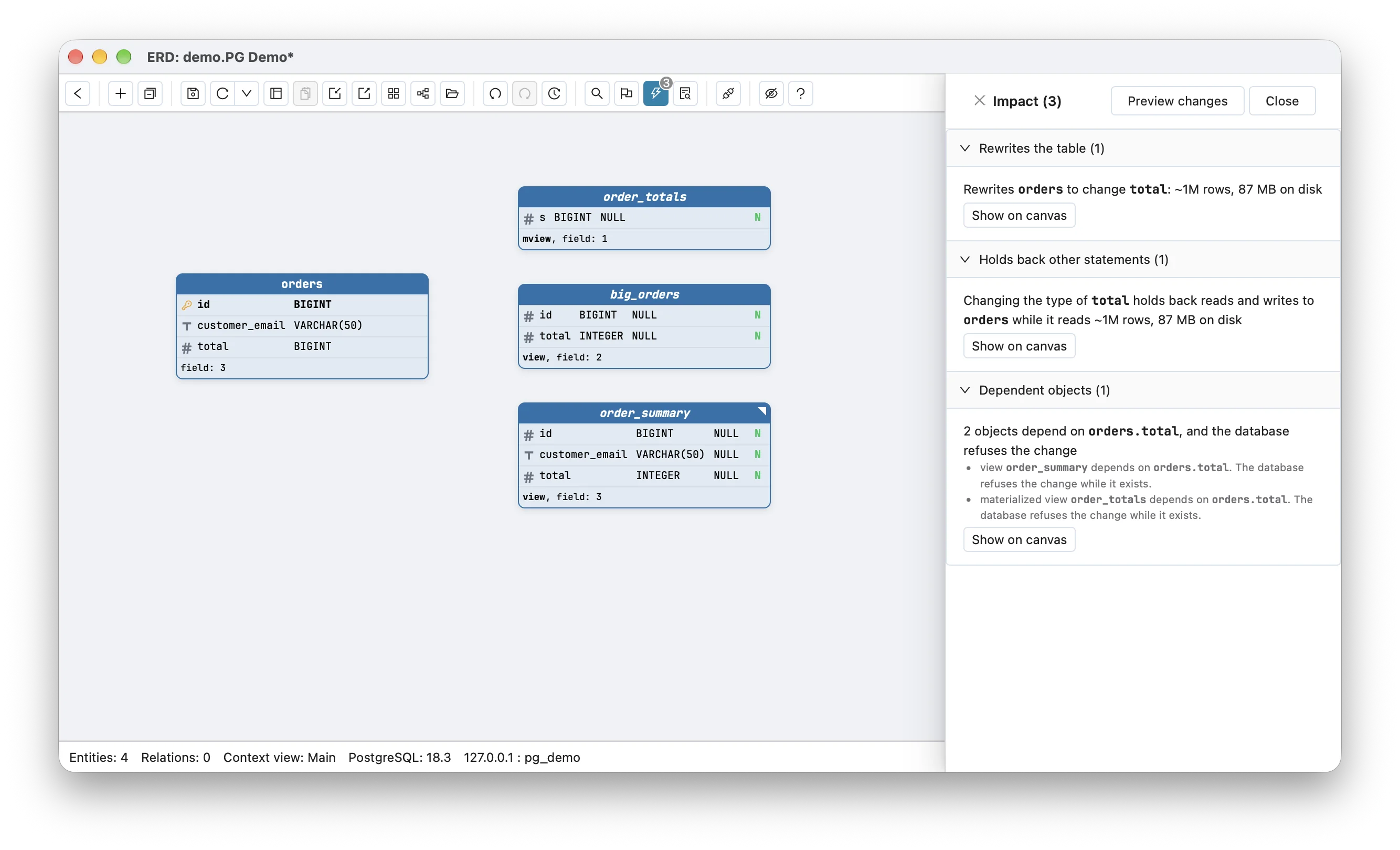This screenshot has height=850, width=1400.
Task: Click the Preview changes button
Action: (x=1178, y=101)
